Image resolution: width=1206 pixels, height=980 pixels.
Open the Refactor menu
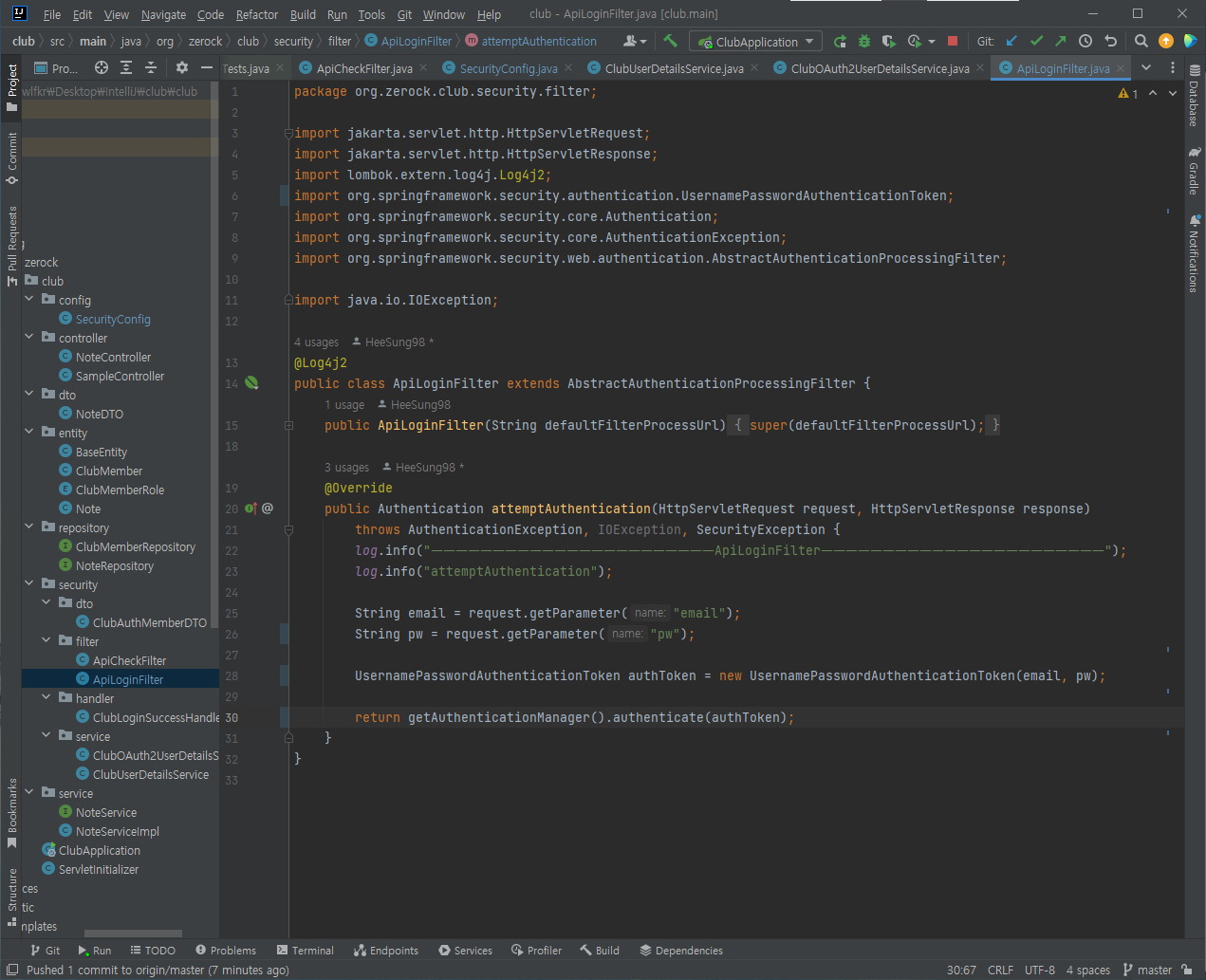coord(257,14)
